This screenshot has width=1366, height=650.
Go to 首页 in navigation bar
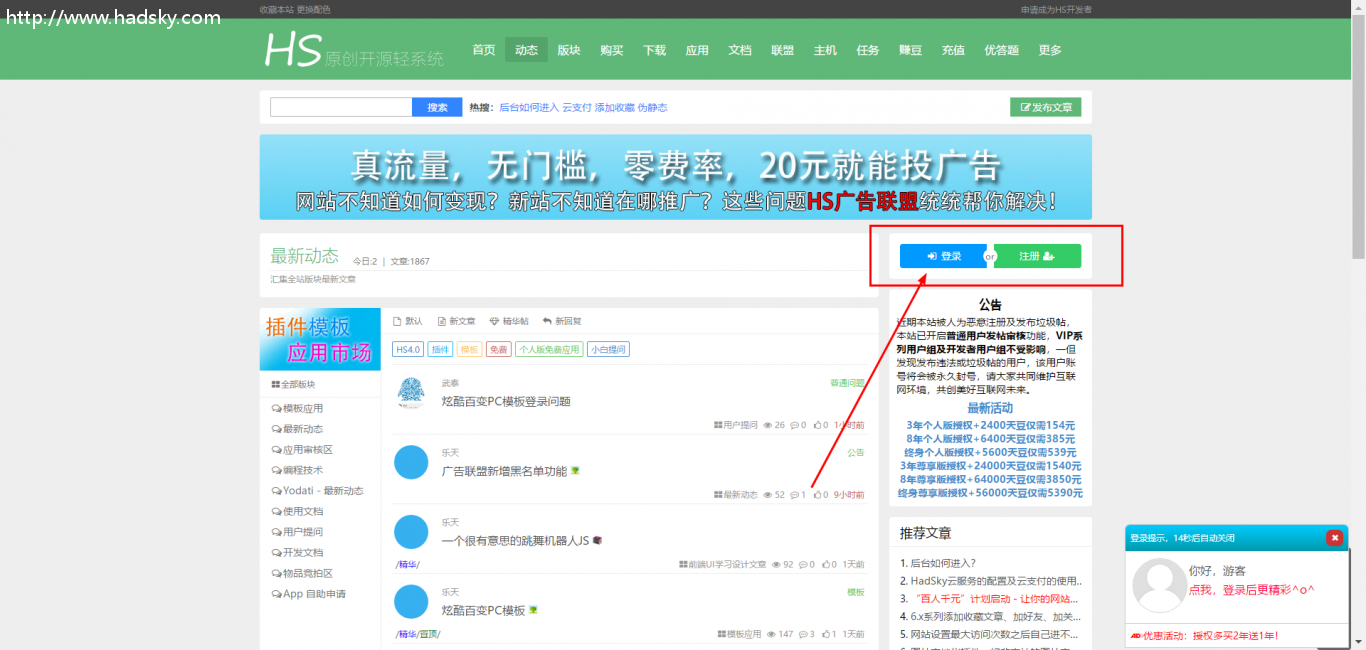pyautogui.click(x=484, y=50)
